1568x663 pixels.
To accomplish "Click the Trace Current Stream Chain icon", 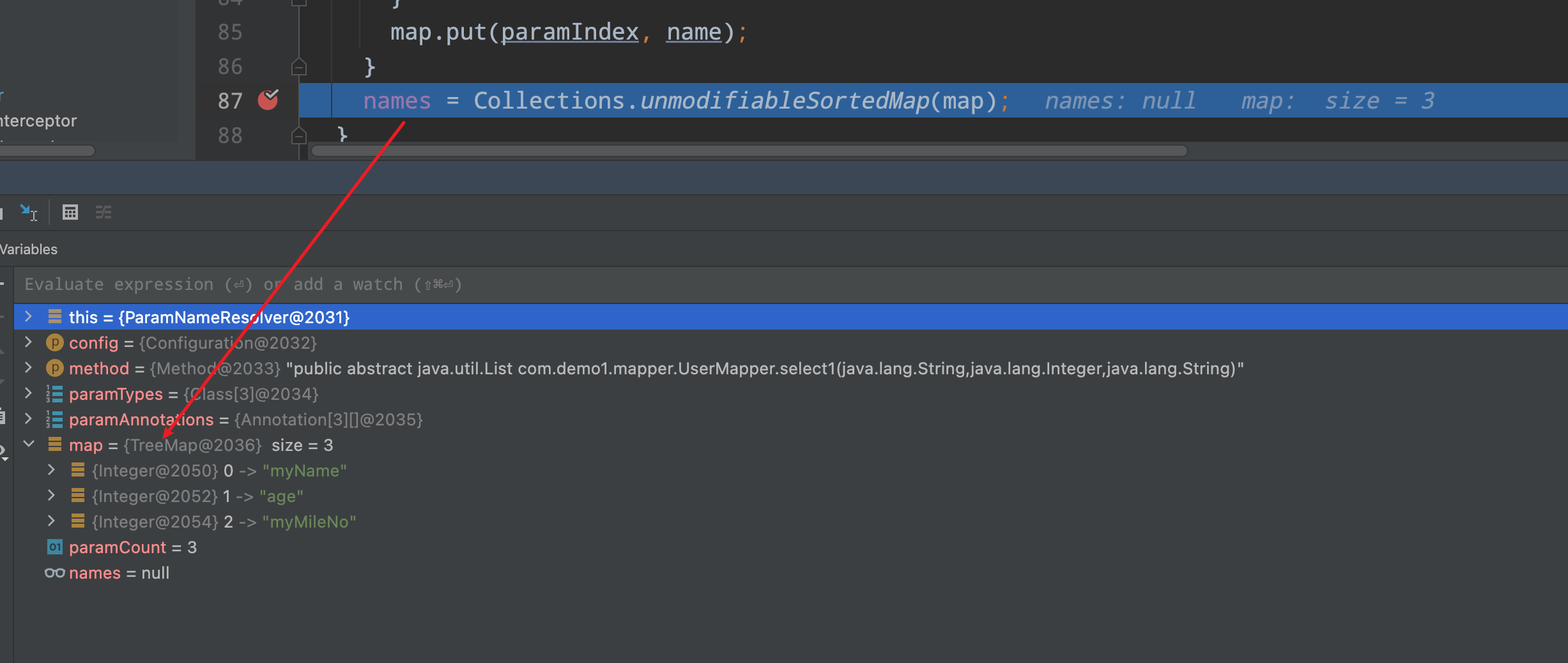I will coord(104,212).
